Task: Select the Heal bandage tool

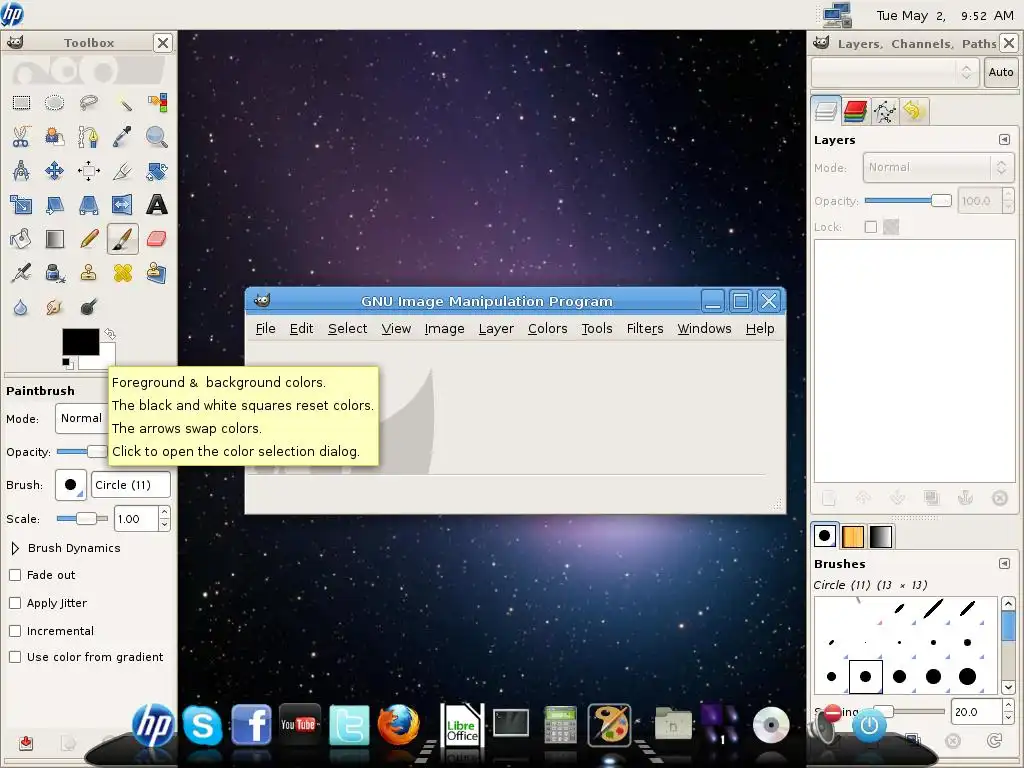Action: pos(123,273)
